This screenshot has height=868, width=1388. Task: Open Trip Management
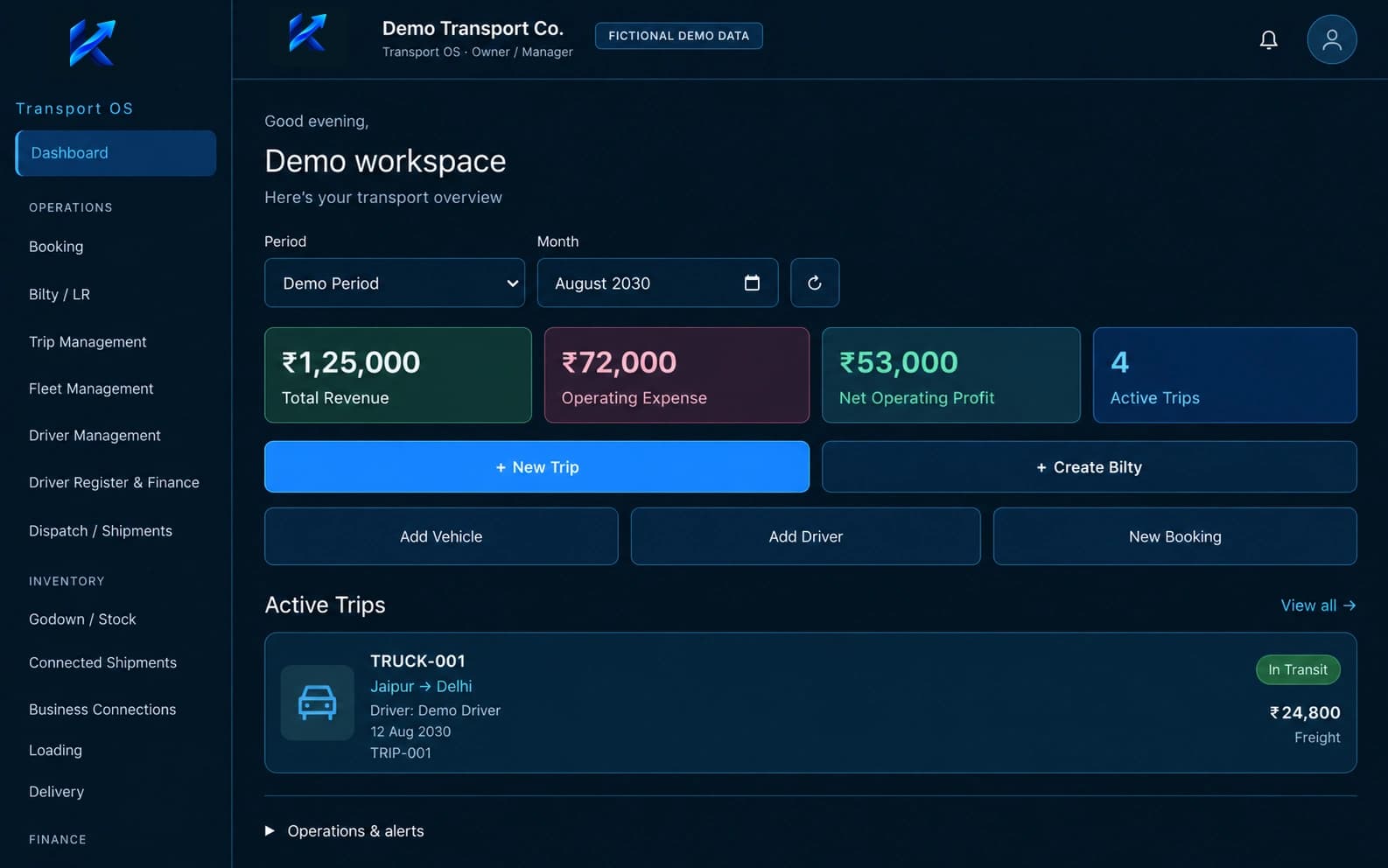[x=88, y=342]
